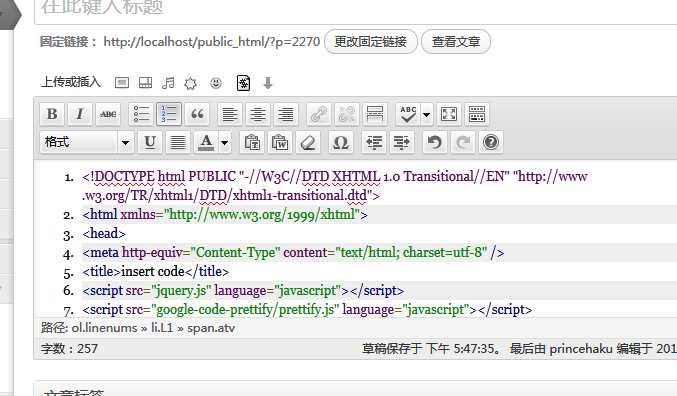Decrease indent (outdent)
677x396 pixels.
[374, 142]
